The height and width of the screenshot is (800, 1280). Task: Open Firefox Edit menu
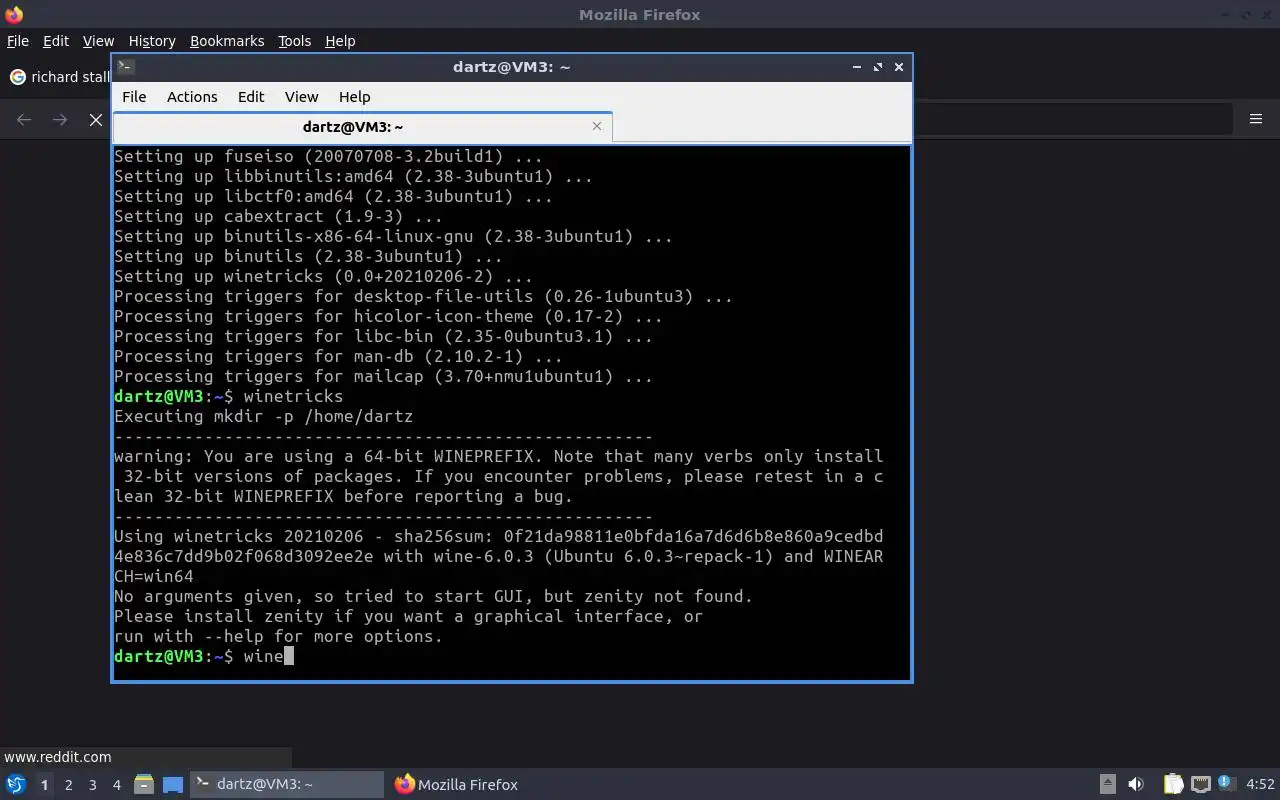pos(56,41)
